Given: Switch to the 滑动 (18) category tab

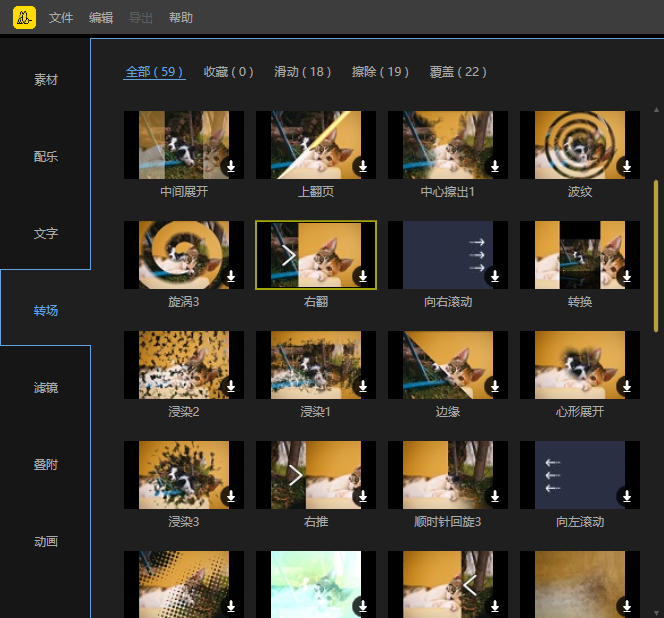Looking at the screenshot, I should (x=302, y=72).
